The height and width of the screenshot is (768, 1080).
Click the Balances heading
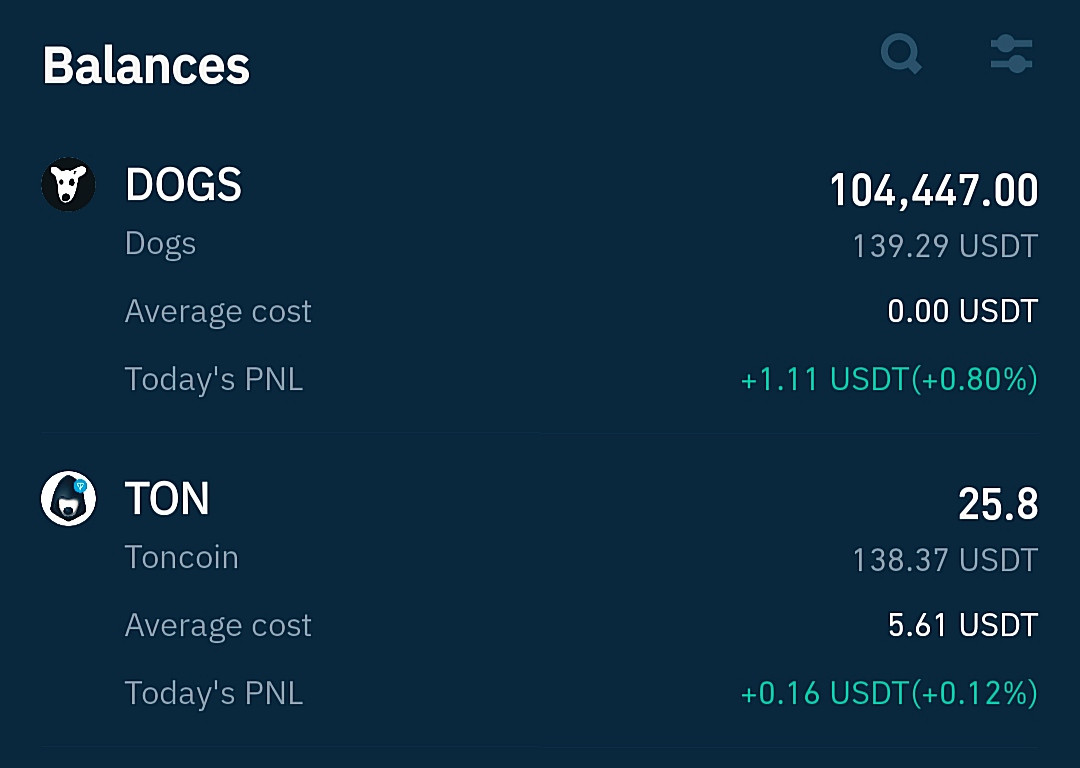point(146,66)
